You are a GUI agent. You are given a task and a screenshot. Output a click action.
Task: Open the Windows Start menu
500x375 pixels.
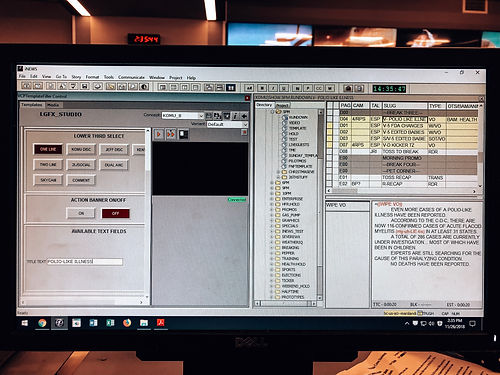(25, 323)
